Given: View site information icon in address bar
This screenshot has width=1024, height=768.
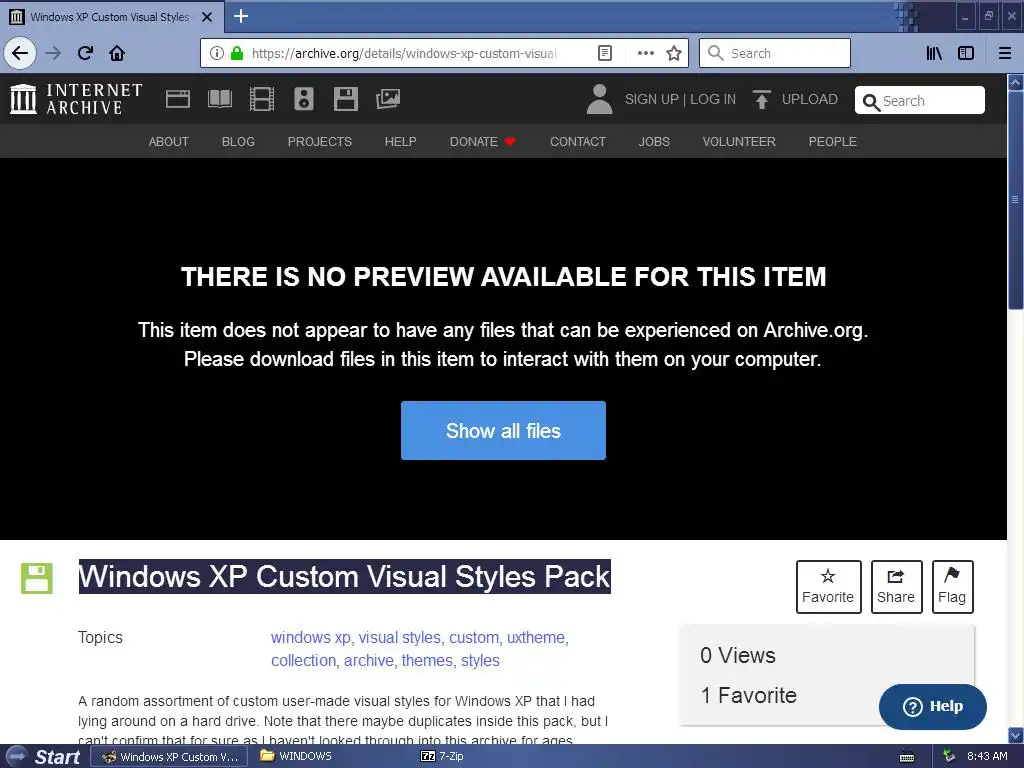Looking at the screenshot, I should (x=216, y=53).
